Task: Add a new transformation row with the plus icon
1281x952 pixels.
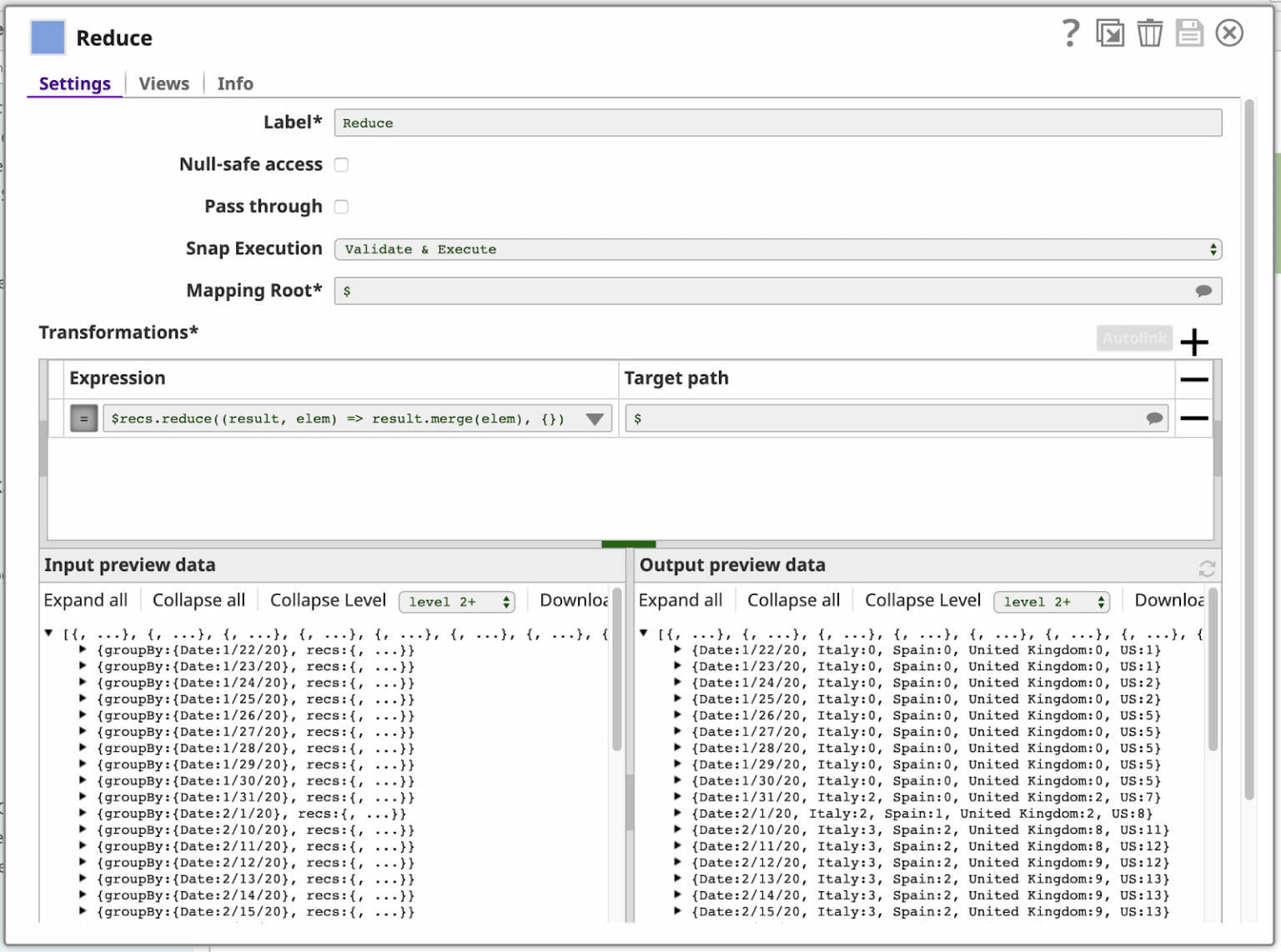Action: (1196, 341)
